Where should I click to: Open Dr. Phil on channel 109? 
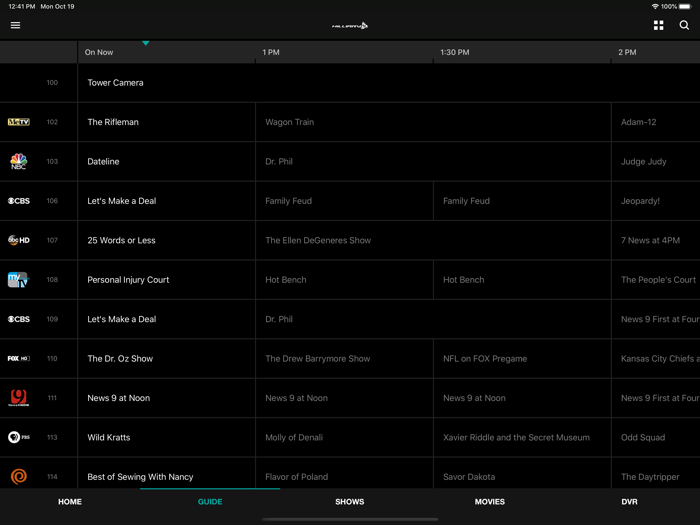click(x=433, y=319)
